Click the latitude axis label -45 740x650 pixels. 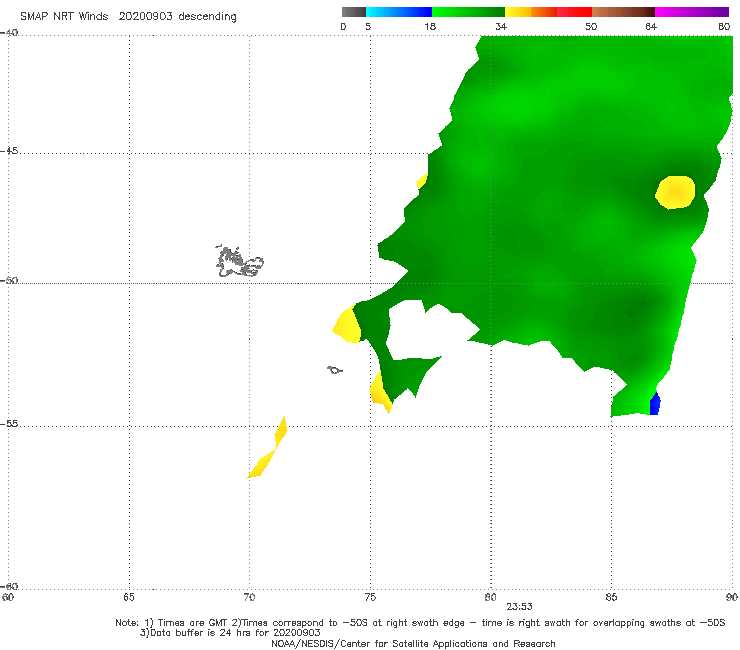[9, 151]
